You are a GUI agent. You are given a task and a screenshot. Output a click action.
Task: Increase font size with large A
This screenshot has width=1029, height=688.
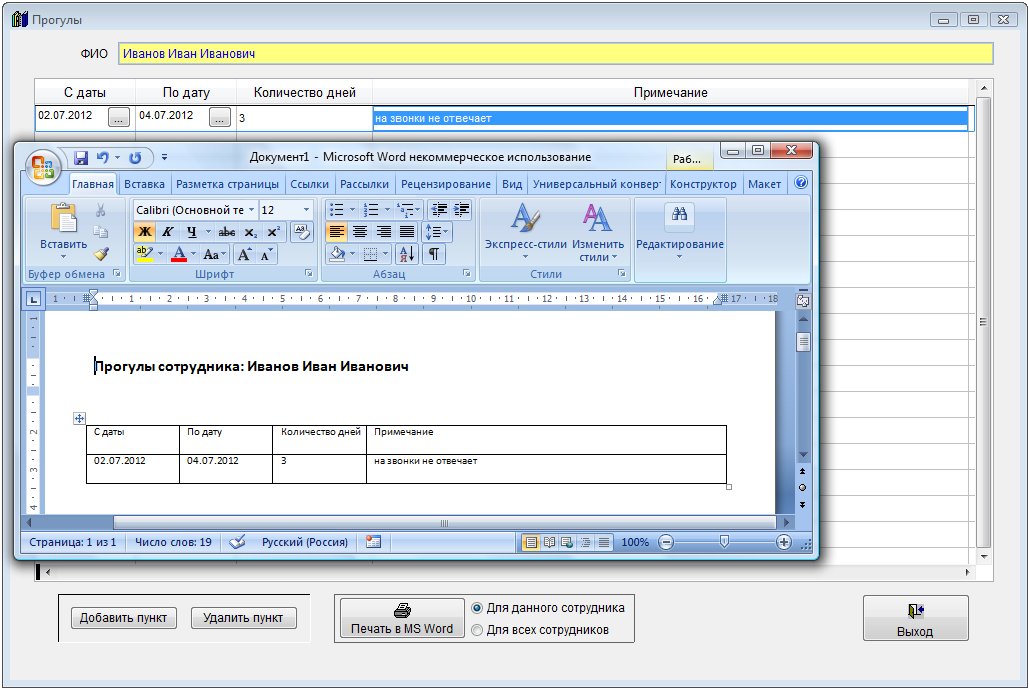click(x=243, y=254)
